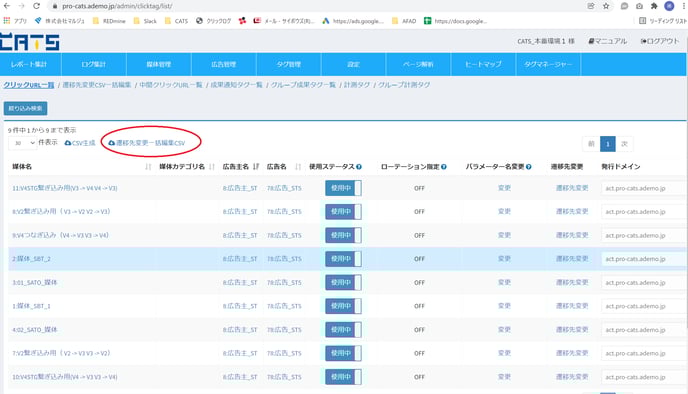Viewport: 688px width, 394px height.
Task: Toggle 使用中 switch for 2:媒体_SBT_2 row
Action: [343, 259]
